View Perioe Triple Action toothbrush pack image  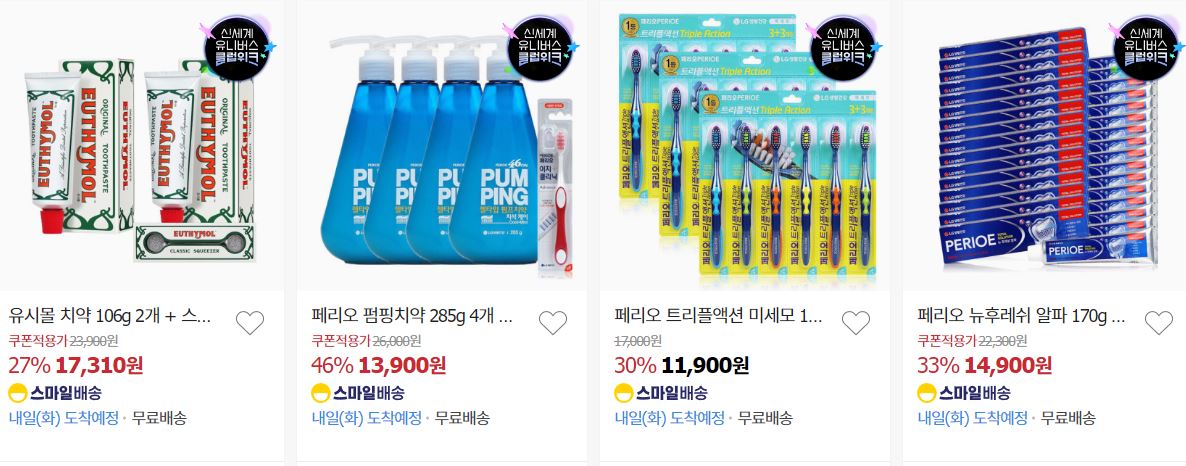click(746, 145)
